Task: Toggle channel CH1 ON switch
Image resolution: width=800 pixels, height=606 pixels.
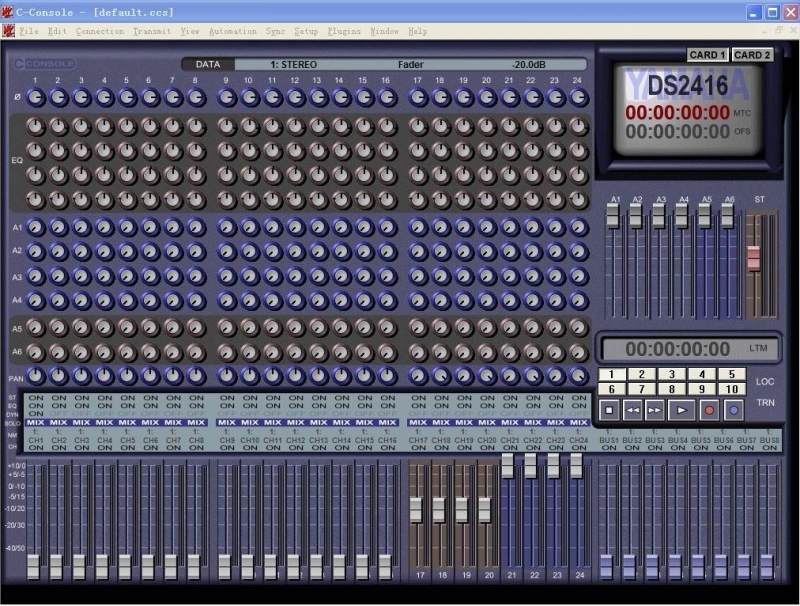Action: tap(35, 447)
